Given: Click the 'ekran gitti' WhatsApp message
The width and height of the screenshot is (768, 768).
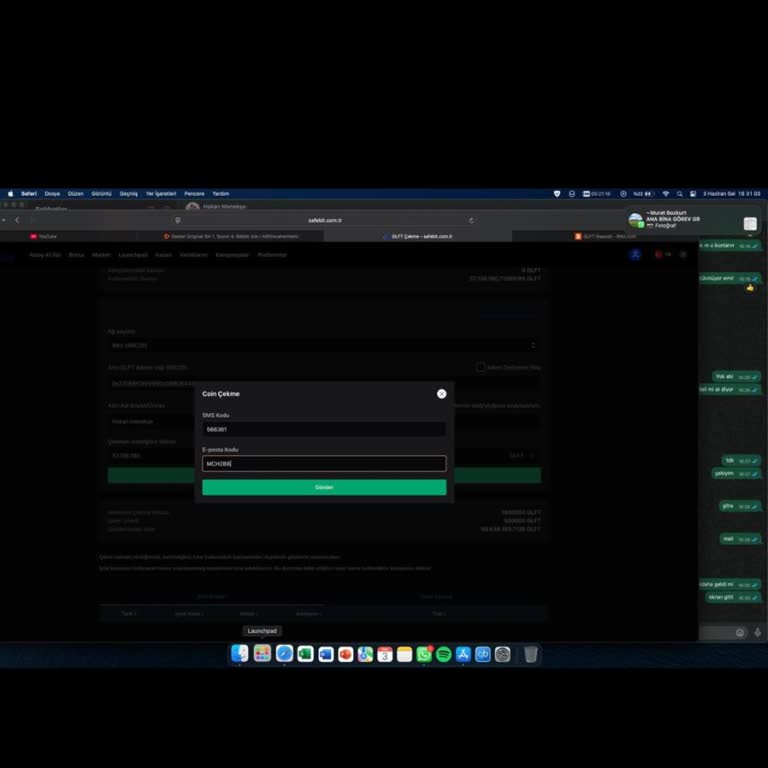Looking at the screenshot, I should coord(733,597).
